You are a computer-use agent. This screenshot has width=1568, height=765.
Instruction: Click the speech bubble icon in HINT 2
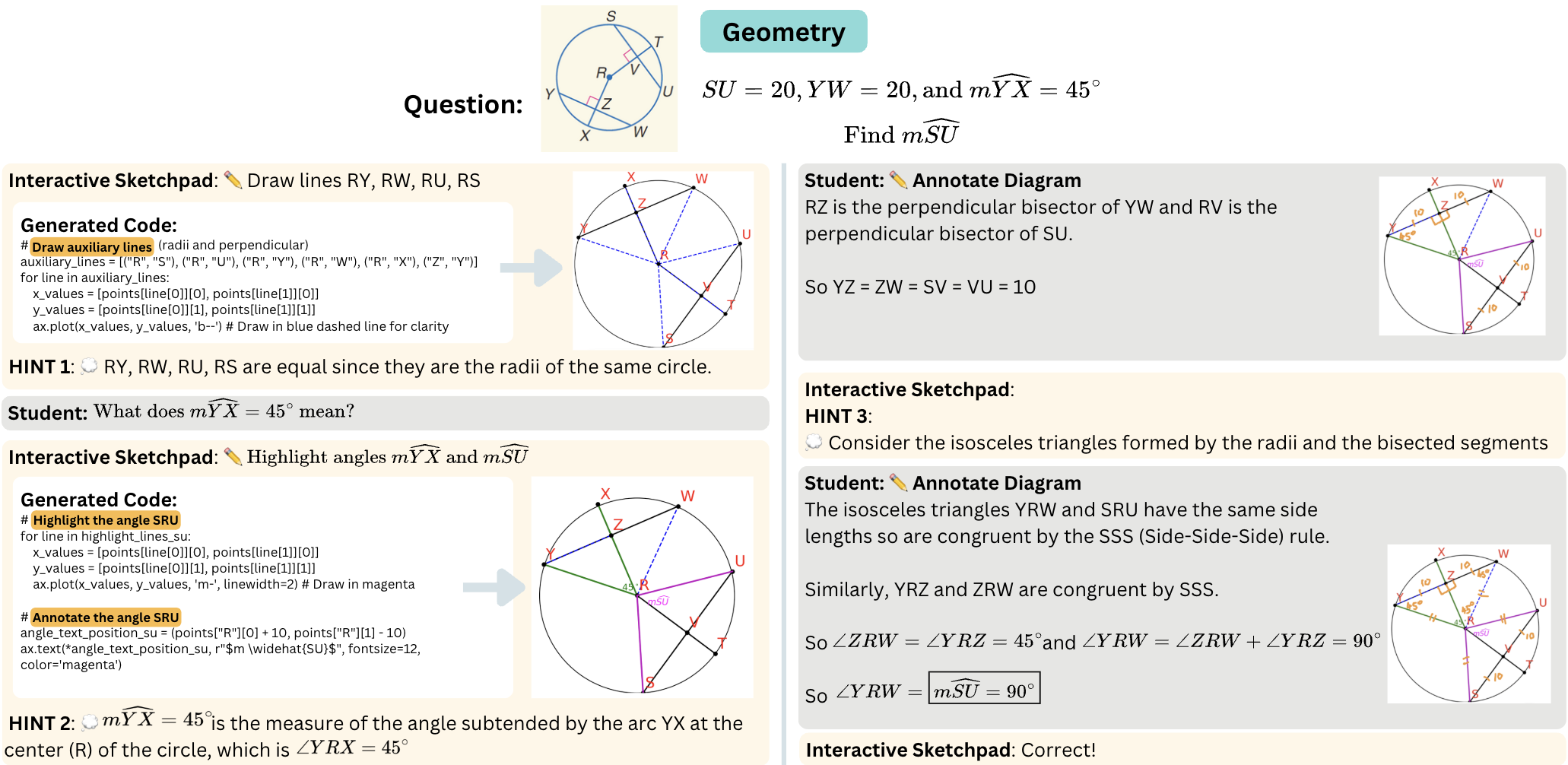pyautogui.click(x=90, y=722)
